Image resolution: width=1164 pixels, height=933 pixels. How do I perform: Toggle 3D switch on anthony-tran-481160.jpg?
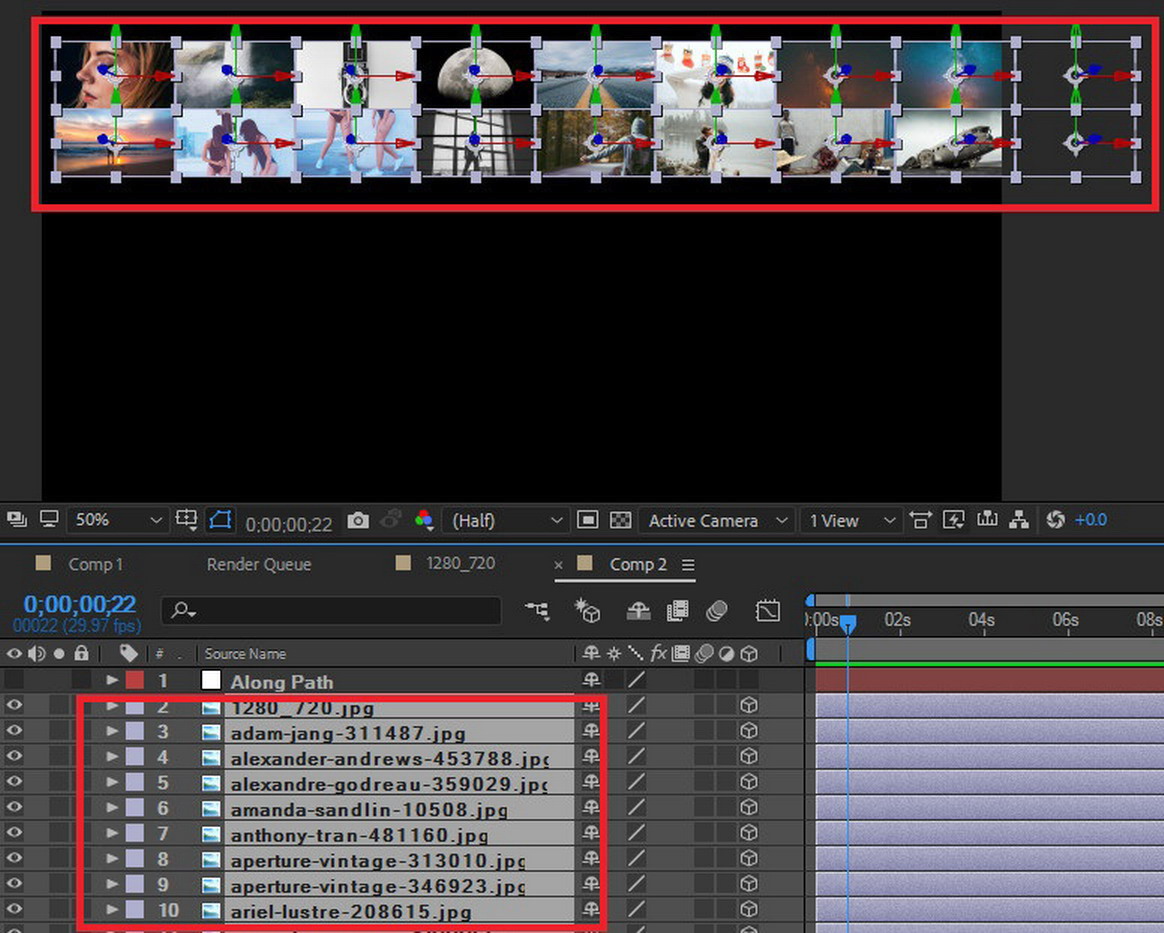tap(749, 833)
